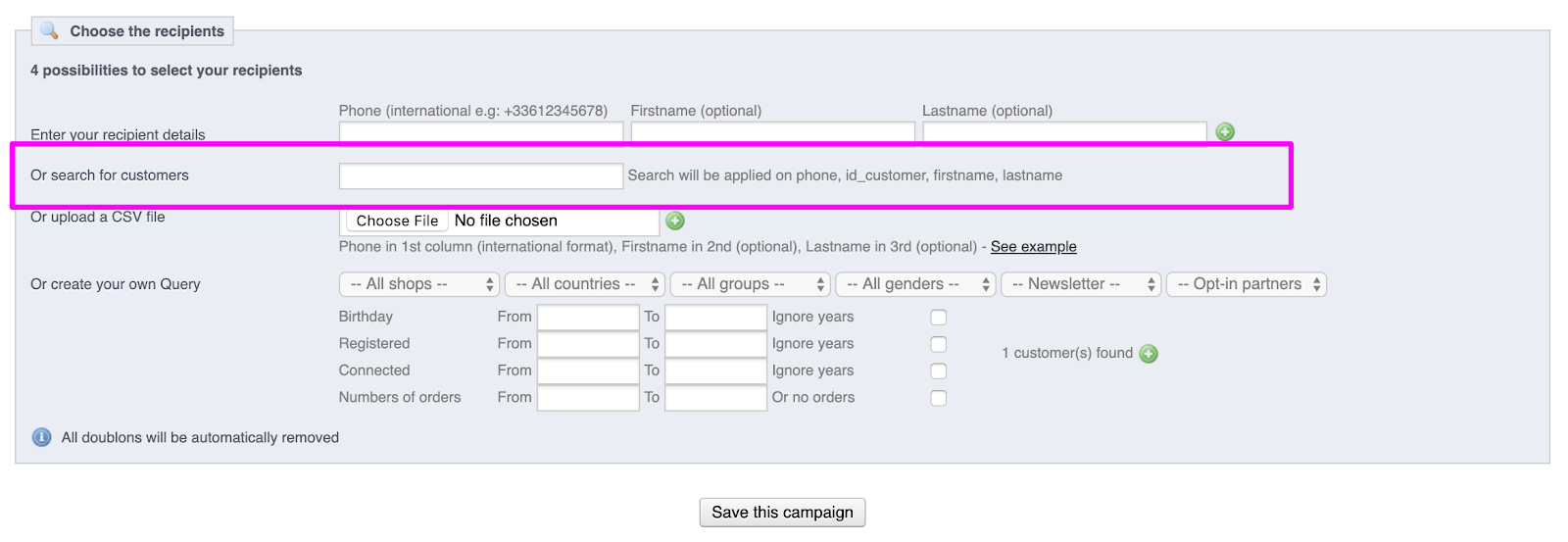Click the Choose File button
Screen dimensions: 1568x542
(x=397, y=221)
